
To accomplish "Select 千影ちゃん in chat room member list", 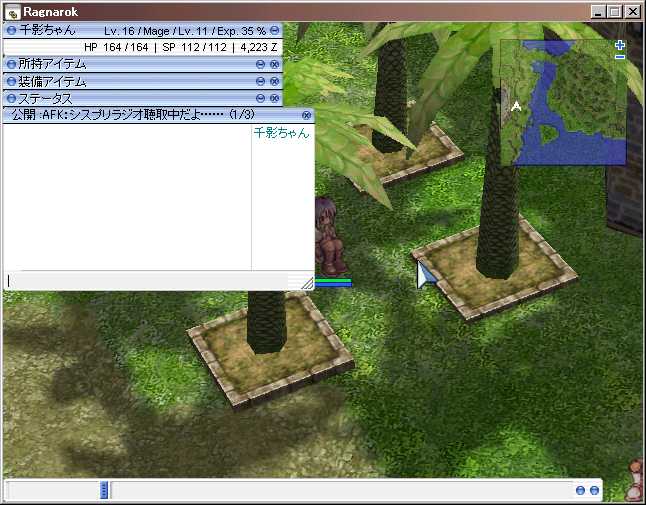I will [x=281, y=133].
